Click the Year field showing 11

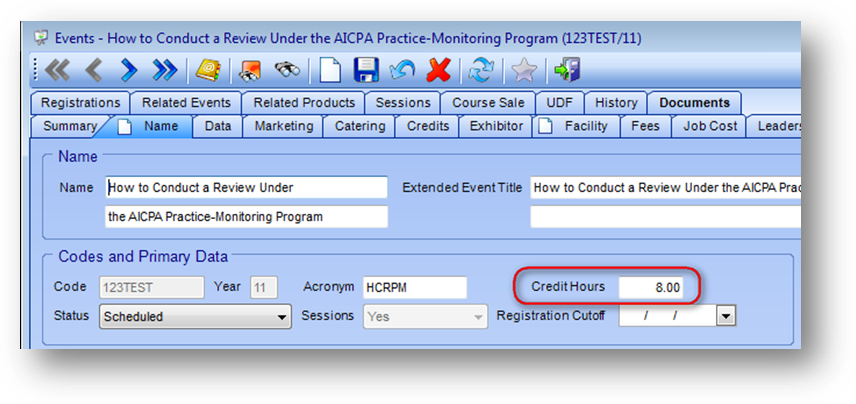coord(264,288)
